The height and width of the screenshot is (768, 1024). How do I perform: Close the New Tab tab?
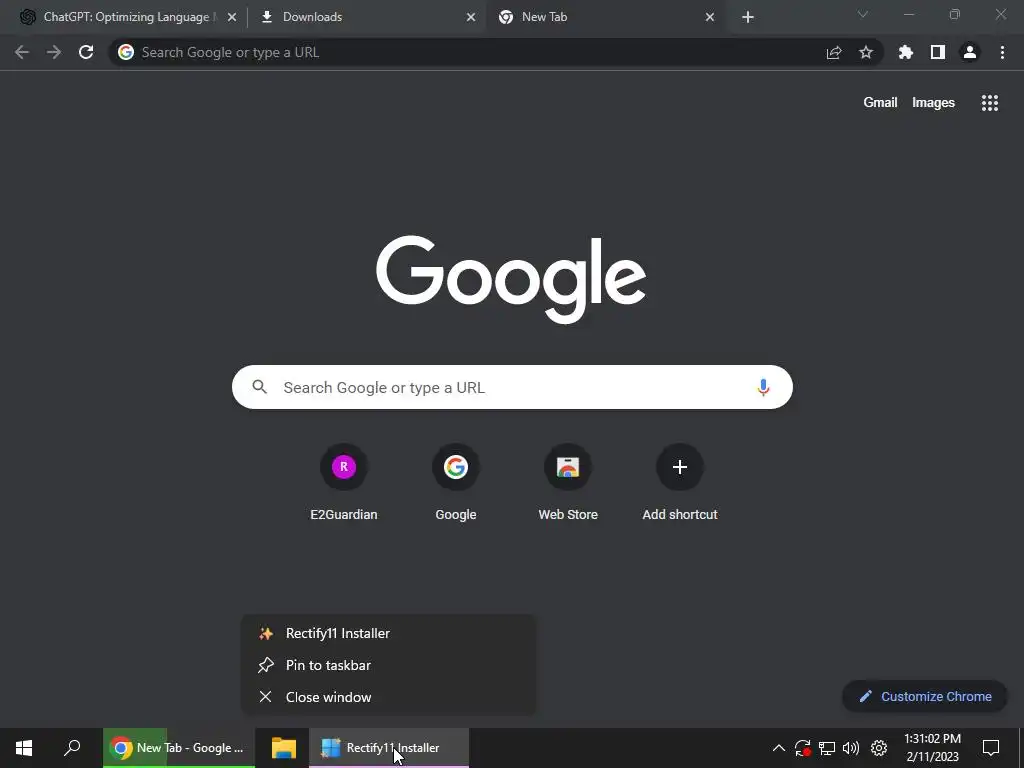click(x=710, y=17)
